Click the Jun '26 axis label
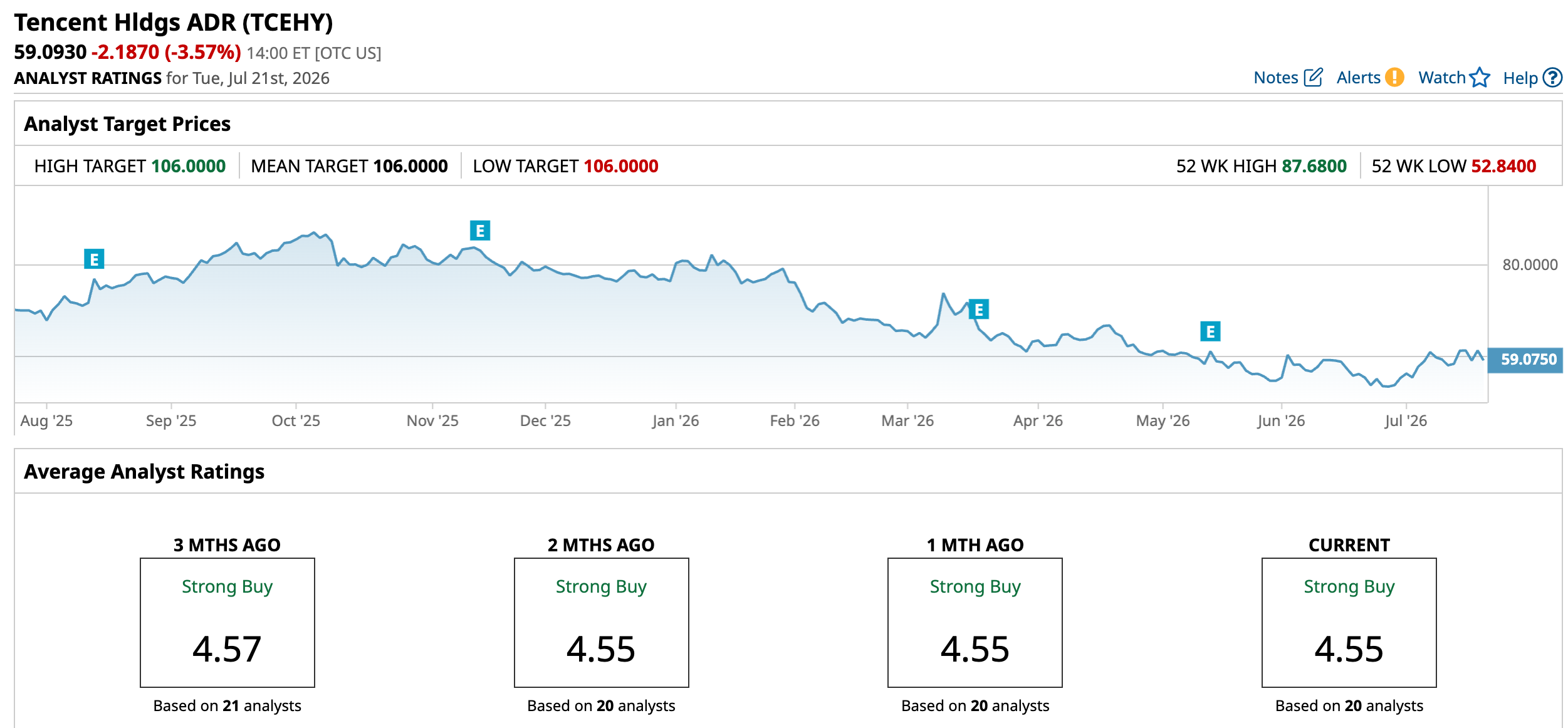 pyautogui.click(x=1281, y=420)
